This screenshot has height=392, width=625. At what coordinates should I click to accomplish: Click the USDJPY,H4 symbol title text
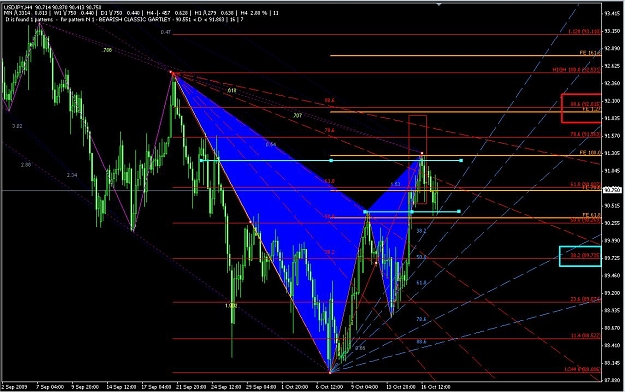(x=18, y=7)
